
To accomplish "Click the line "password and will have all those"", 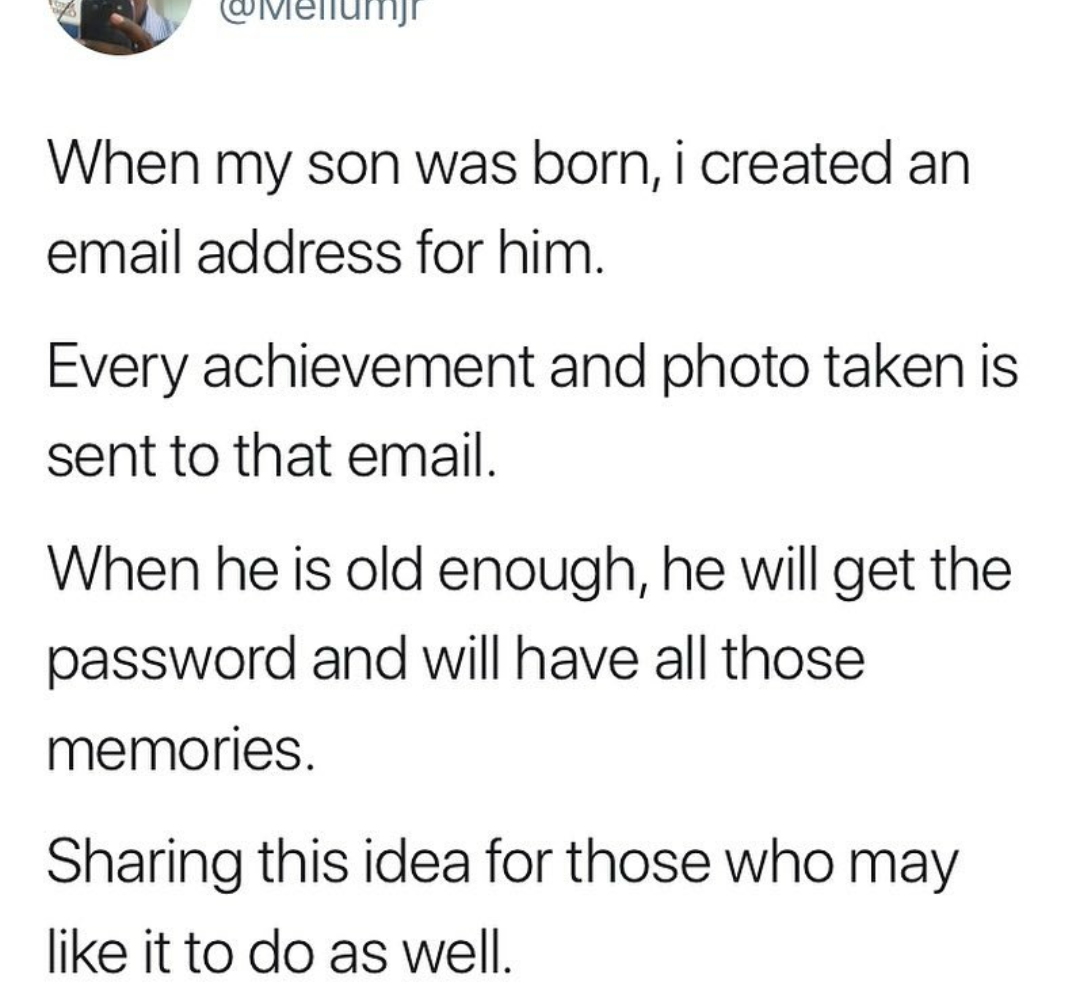I will click(455, 661).
